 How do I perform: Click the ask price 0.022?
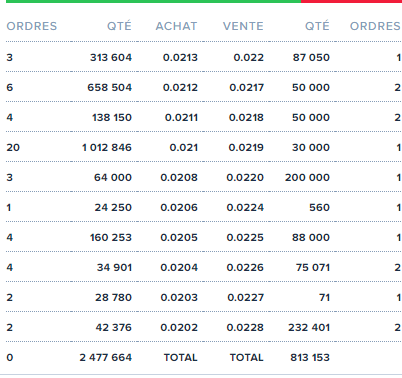[x=248, y=58]
